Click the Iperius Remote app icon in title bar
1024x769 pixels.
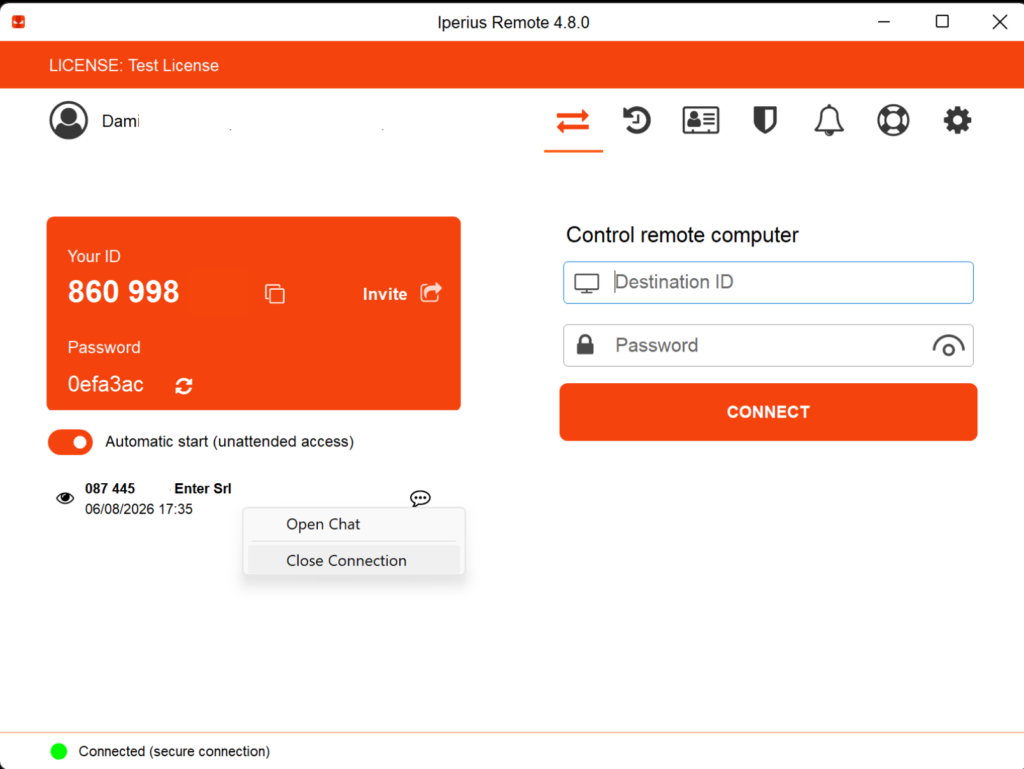[x=18, y=22]
